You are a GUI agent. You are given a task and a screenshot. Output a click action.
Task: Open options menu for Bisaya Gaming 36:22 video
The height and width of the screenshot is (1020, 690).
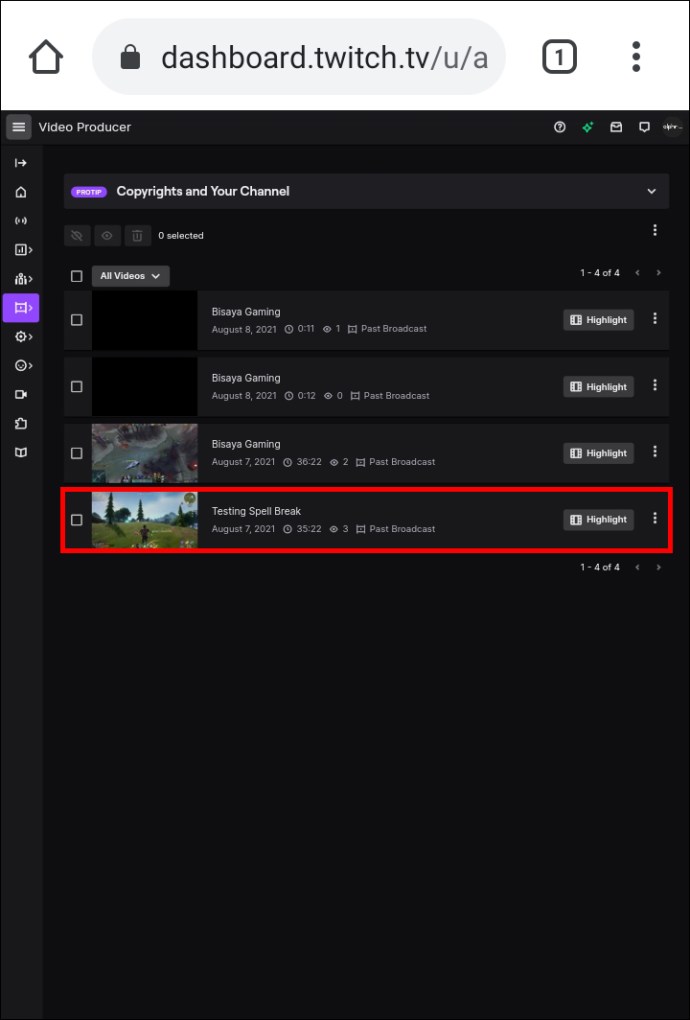[655, 451]
